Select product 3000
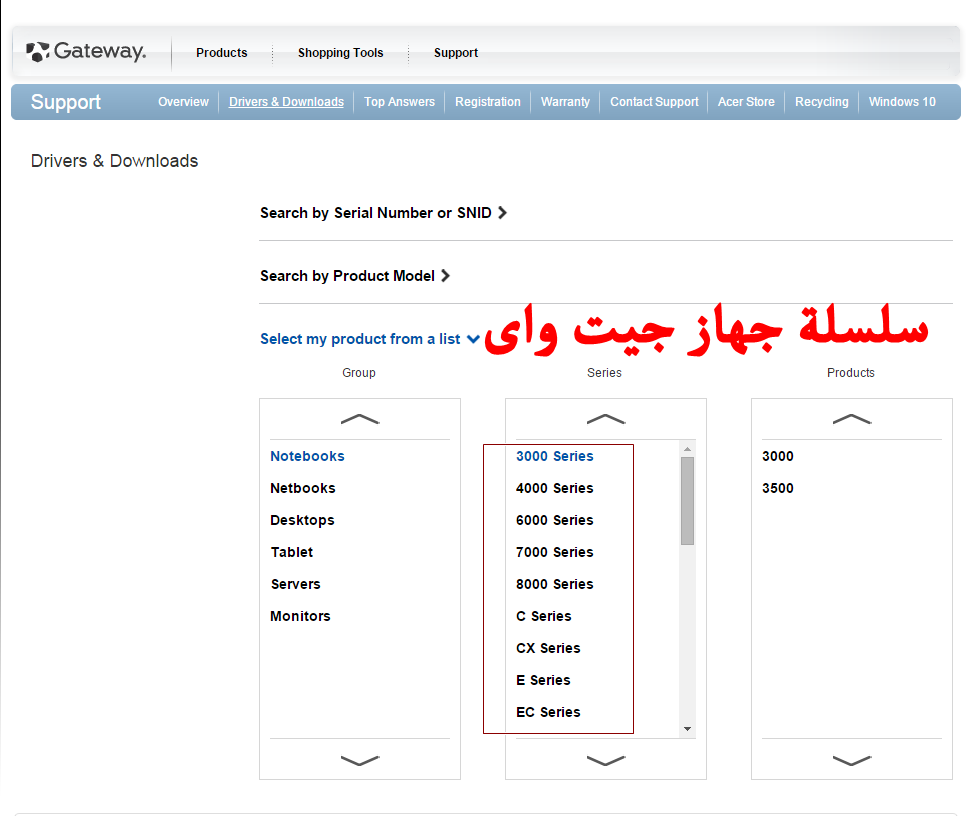 click(778, 456)
